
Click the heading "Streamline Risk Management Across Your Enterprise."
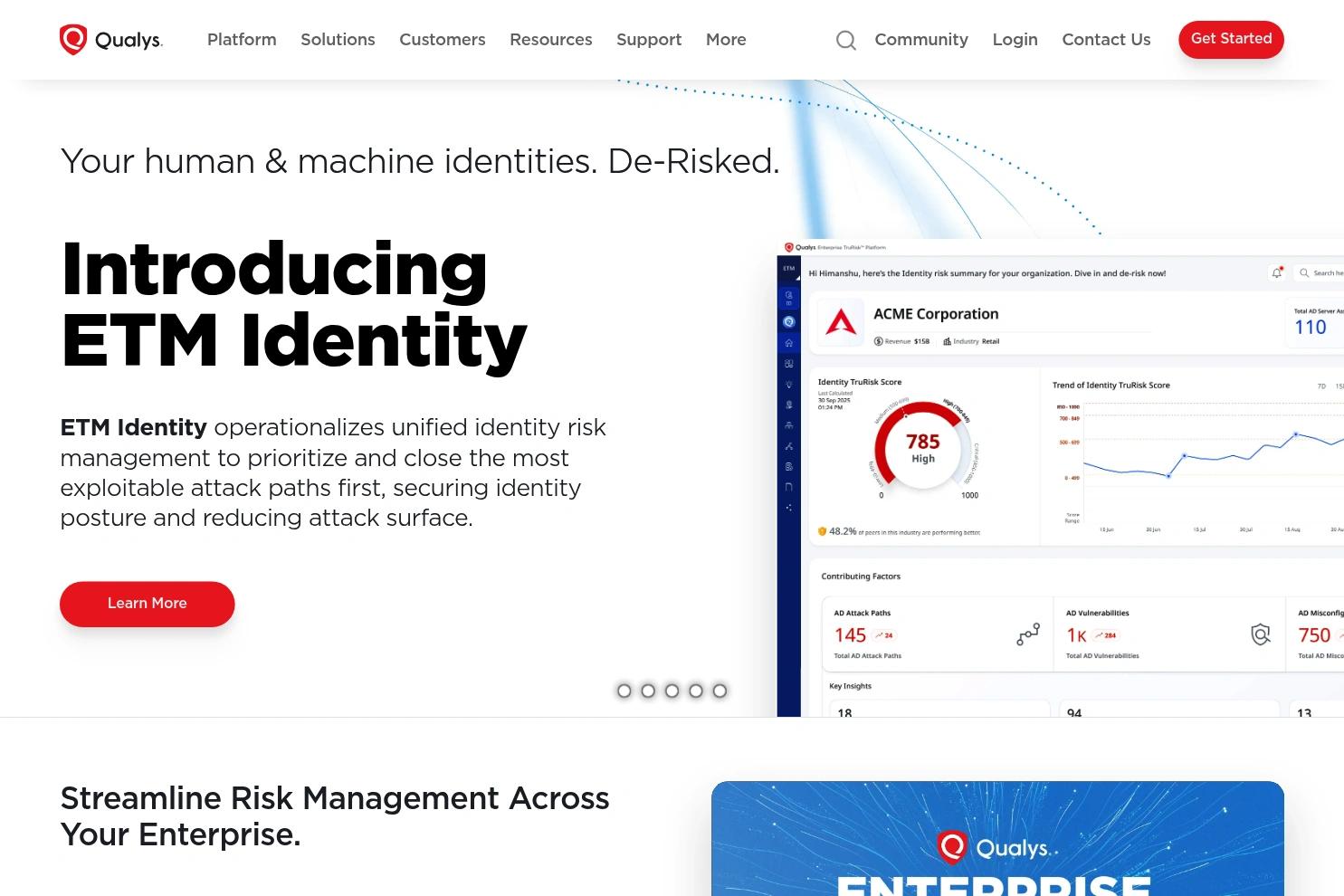[x=335, y=816]
